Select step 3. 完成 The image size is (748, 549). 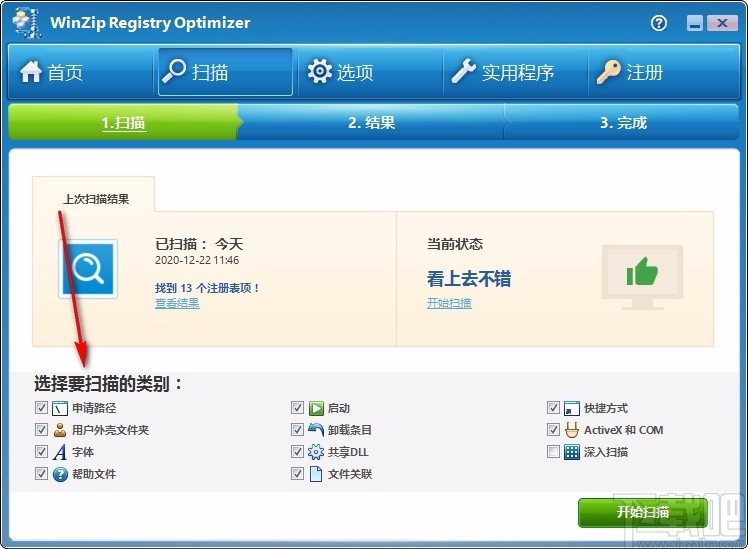(x=623, y=123)
